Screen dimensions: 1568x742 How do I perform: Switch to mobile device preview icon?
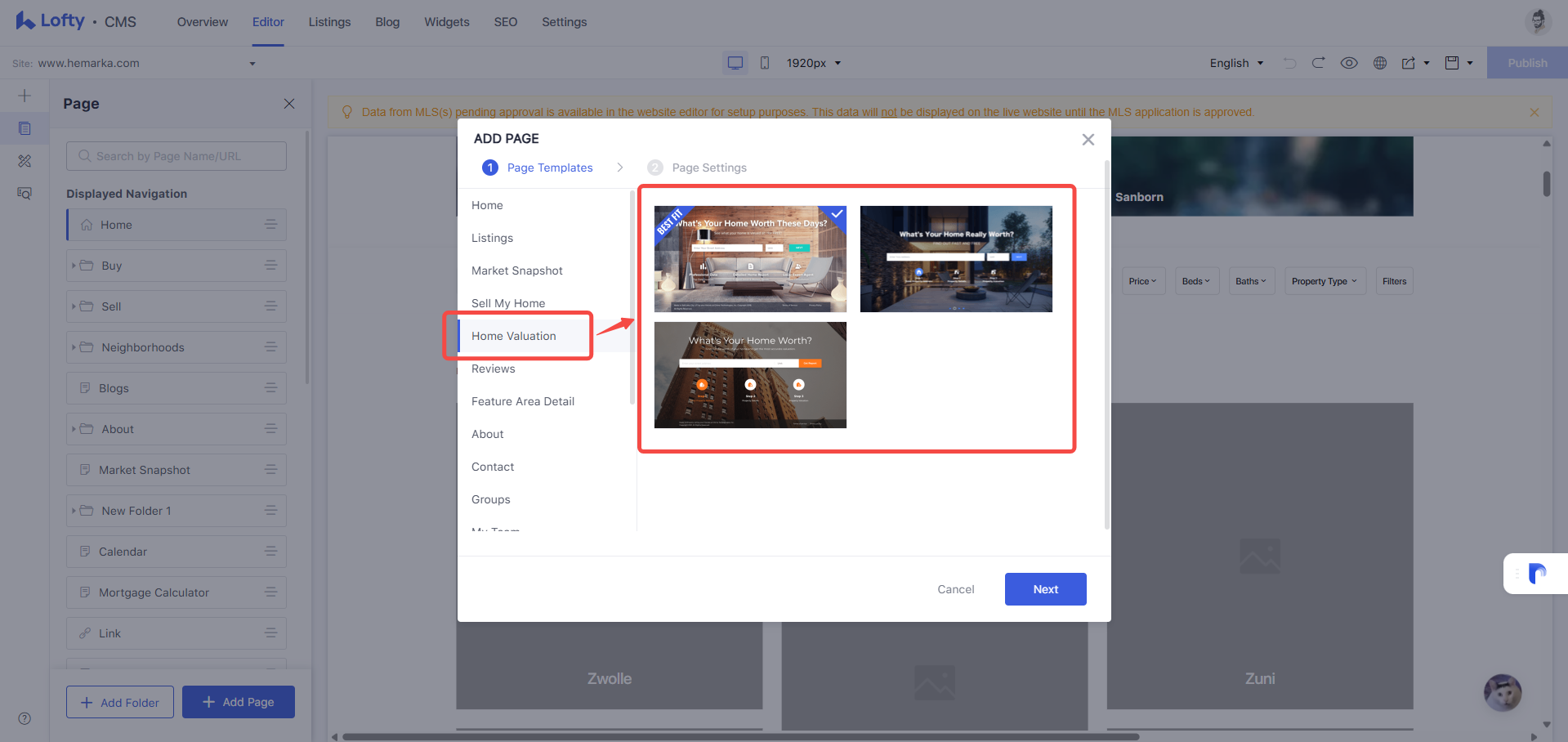(765, 63)
